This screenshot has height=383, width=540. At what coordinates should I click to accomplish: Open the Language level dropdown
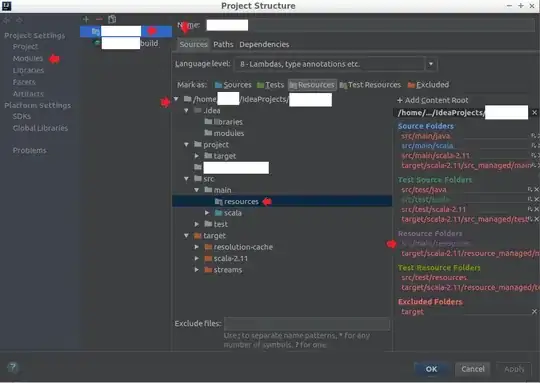pyautogui.click(x=431, y=64)
